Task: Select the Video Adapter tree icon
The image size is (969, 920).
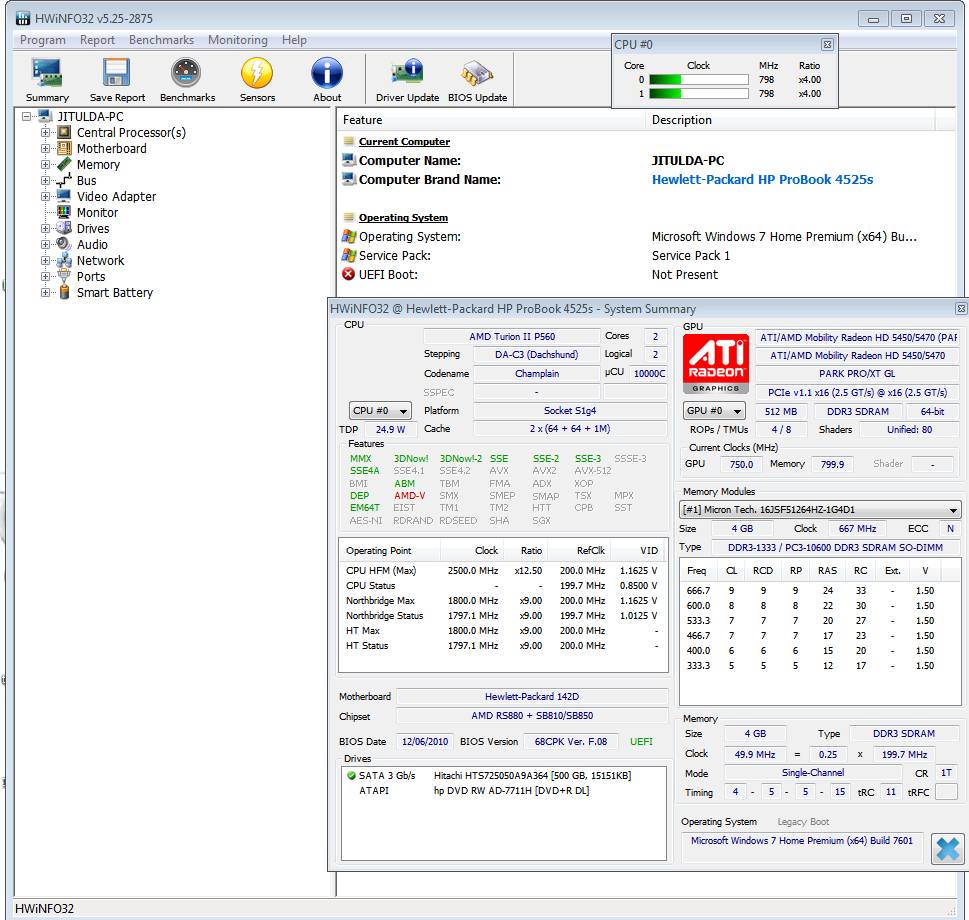Action: point(64,196)
